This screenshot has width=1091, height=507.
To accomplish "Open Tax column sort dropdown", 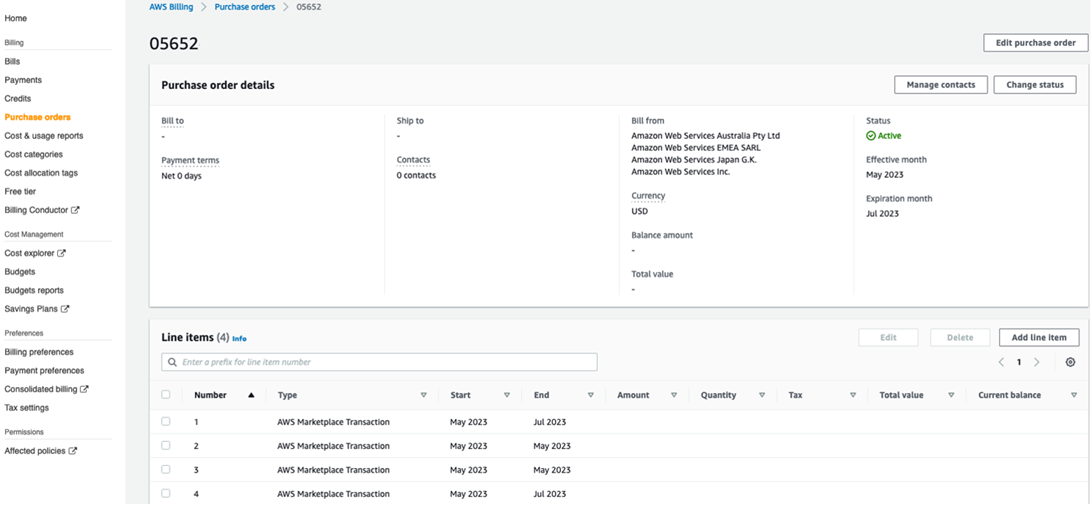I will [853, 395].
